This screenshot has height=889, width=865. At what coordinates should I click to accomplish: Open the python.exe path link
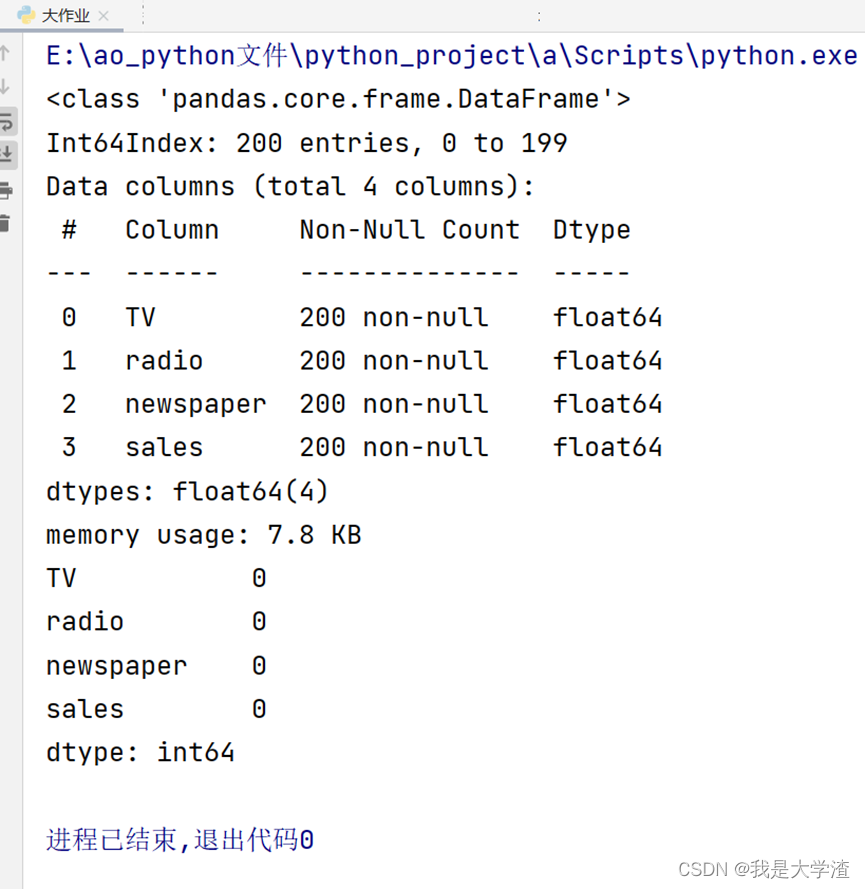[x=452, y=56]
